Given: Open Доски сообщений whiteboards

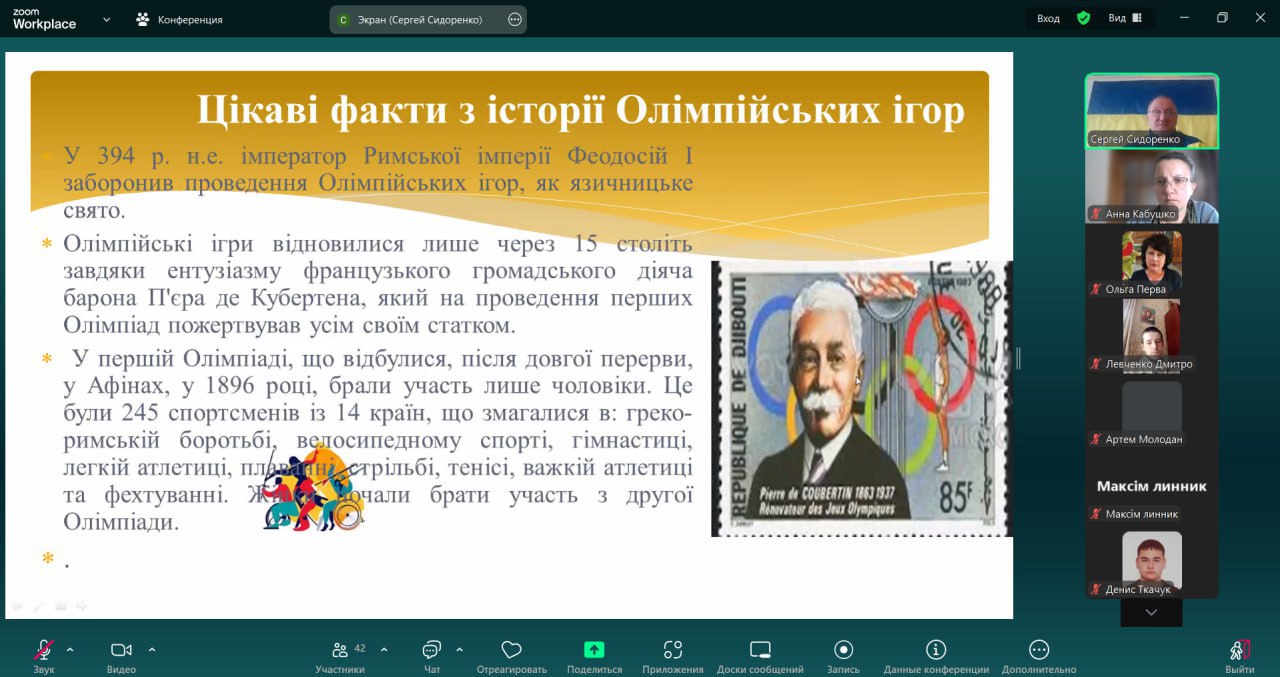Looking at the screenshot, I should coord(760,651).
